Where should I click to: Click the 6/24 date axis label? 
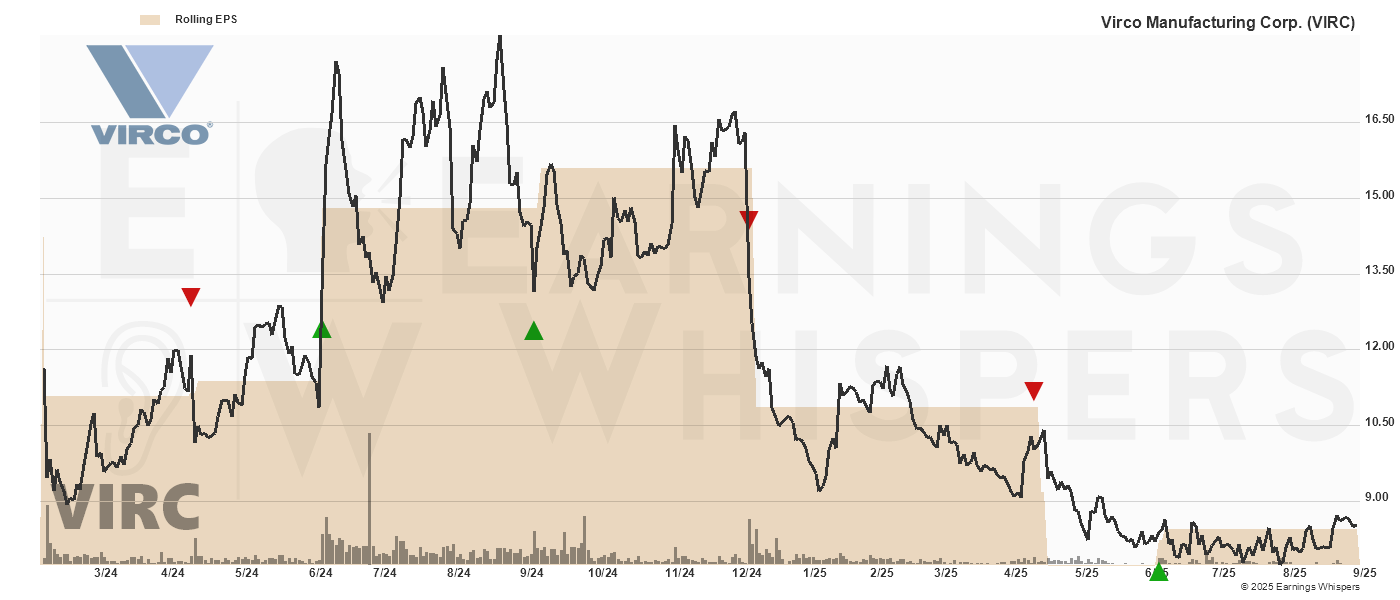(320, 573)
